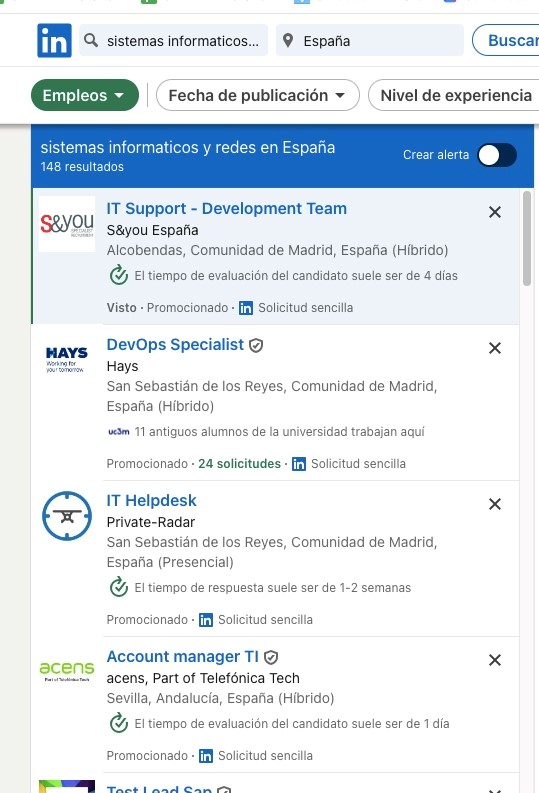The width and height of the screenshot is (539, 793).
Task: Dismiss the Account manager TI job
Action: pyautogui.click(x=495, y=660)
